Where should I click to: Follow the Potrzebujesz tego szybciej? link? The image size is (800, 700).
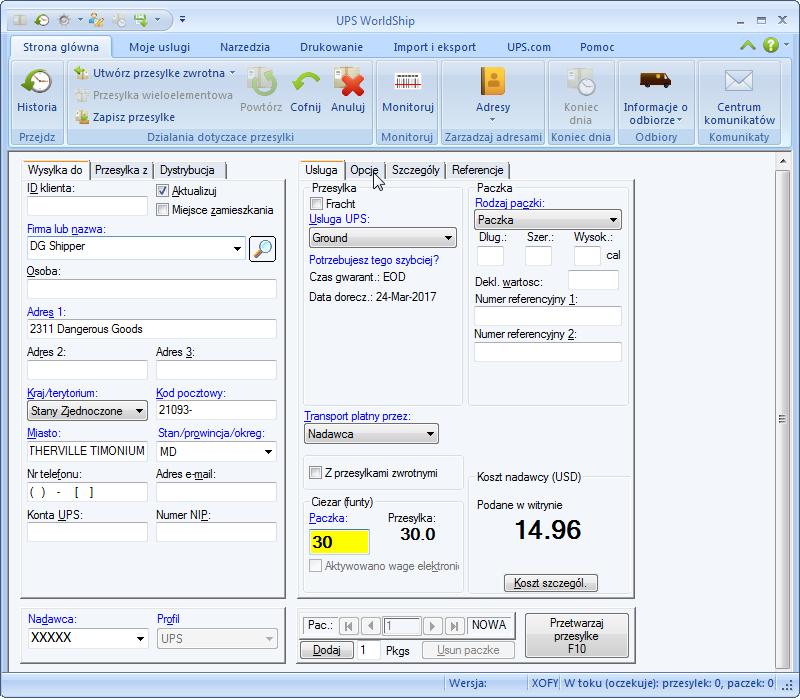(x=374, y=260)
